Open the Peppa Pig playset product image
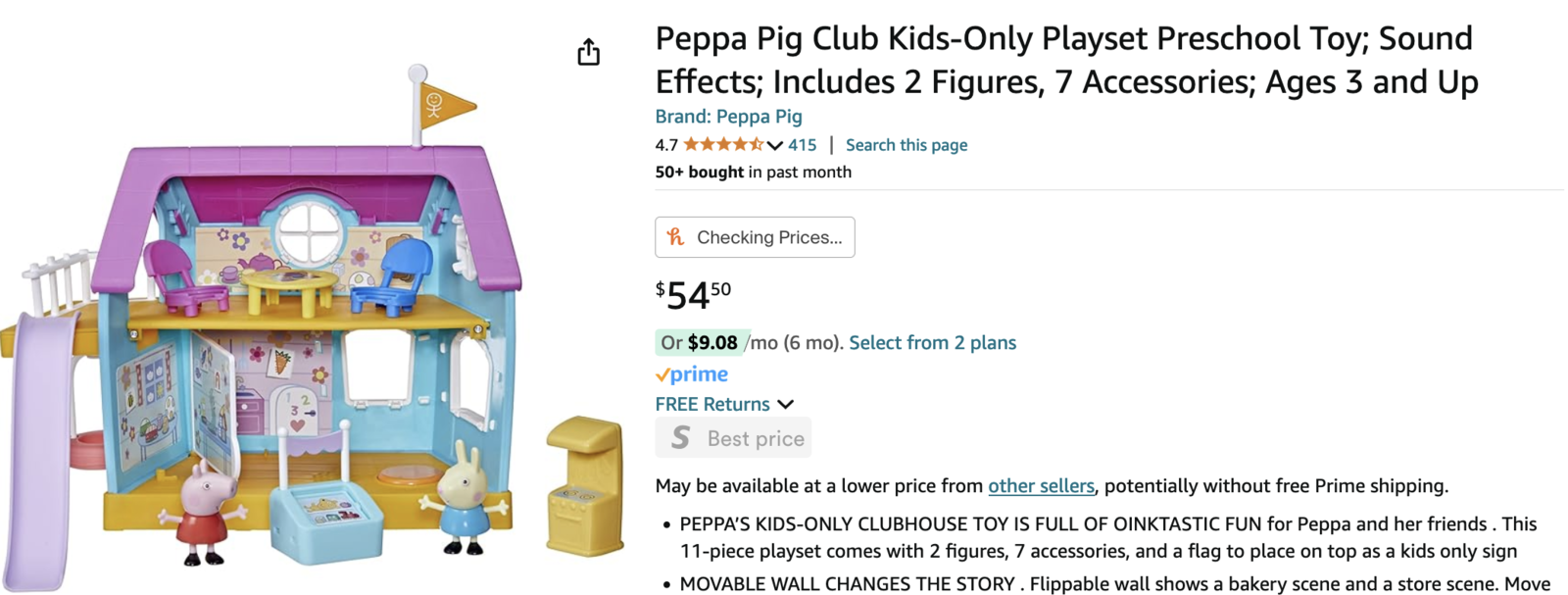 [314, 333]
